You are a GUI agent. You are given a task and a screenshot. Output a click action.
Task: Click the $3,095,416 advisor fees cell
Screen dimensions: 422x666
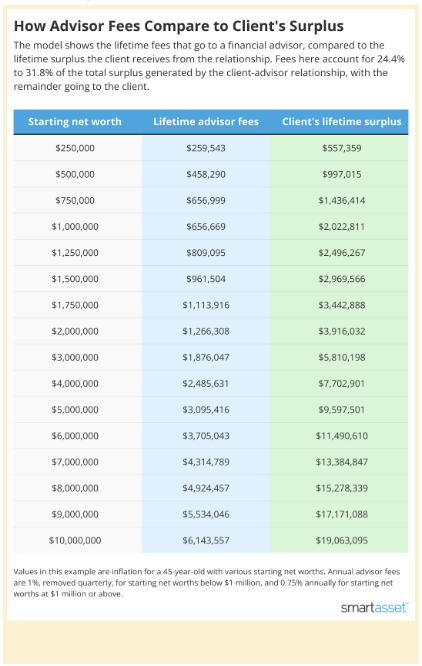pyautogui.click(x=206, y=410)
